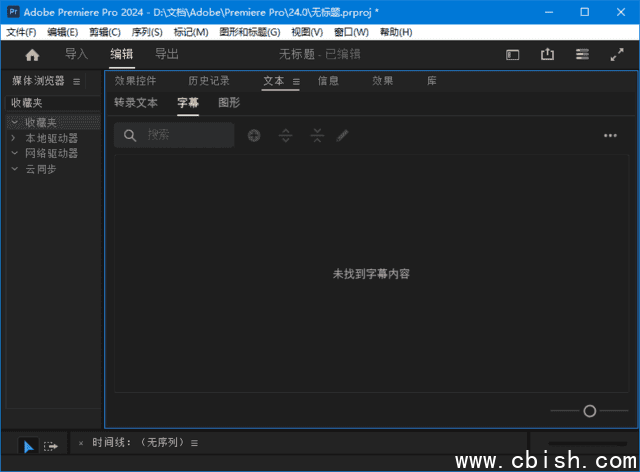Open the 视图(V) menu
This screenshot has width=640, height=472.
click(307, 32)
